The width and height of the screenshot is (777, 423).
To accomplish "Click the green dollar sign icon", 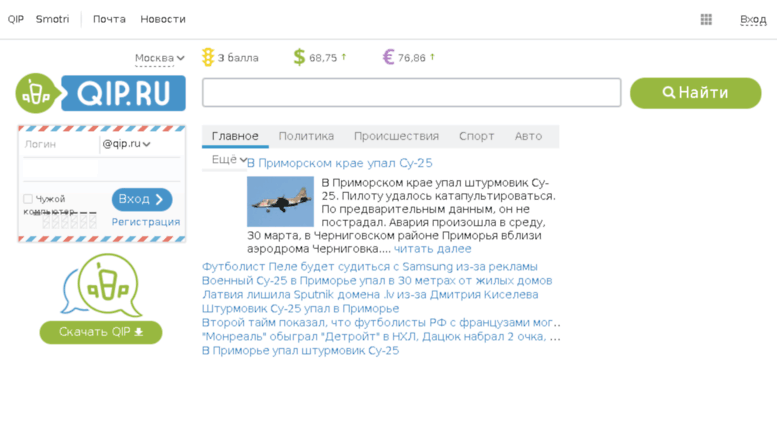I will (299, 57).
